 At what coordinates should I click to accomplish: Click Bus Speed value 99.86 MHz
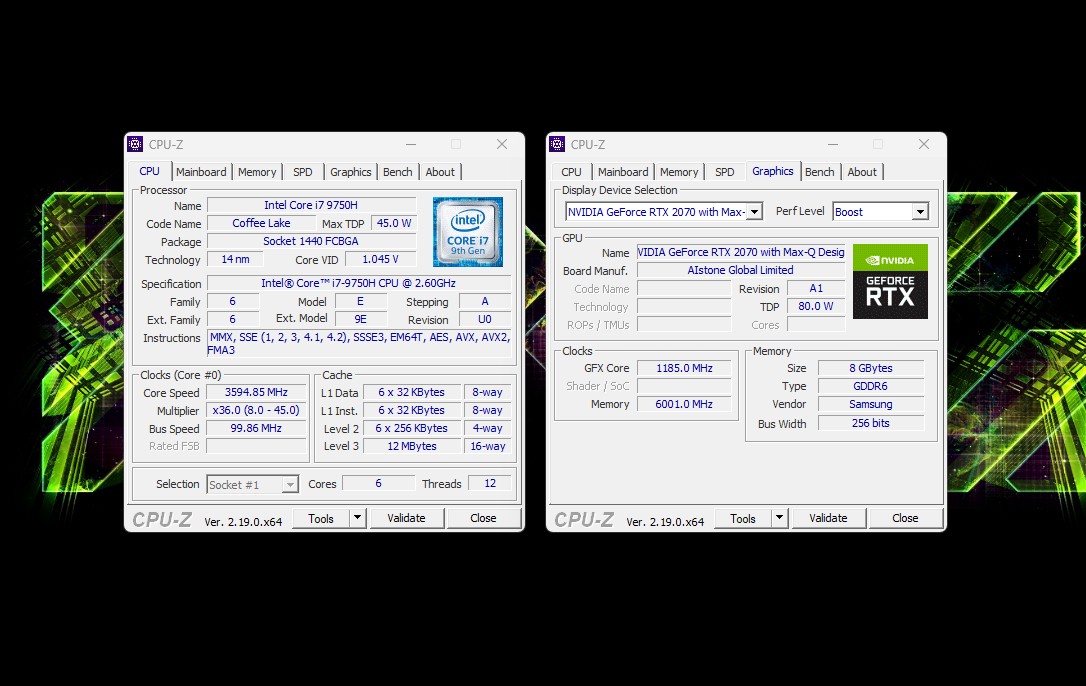tap(256, 428)
